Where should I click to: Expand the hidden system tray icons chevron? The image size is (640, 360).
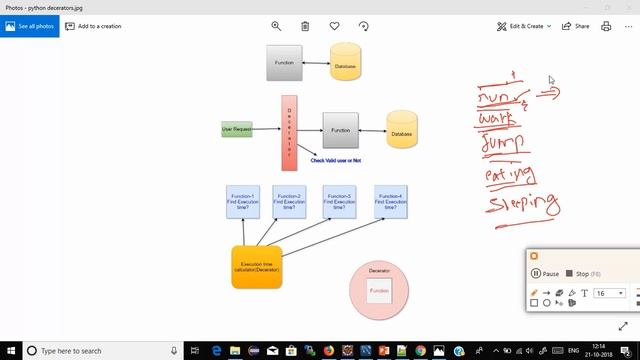tap(496, 351)
